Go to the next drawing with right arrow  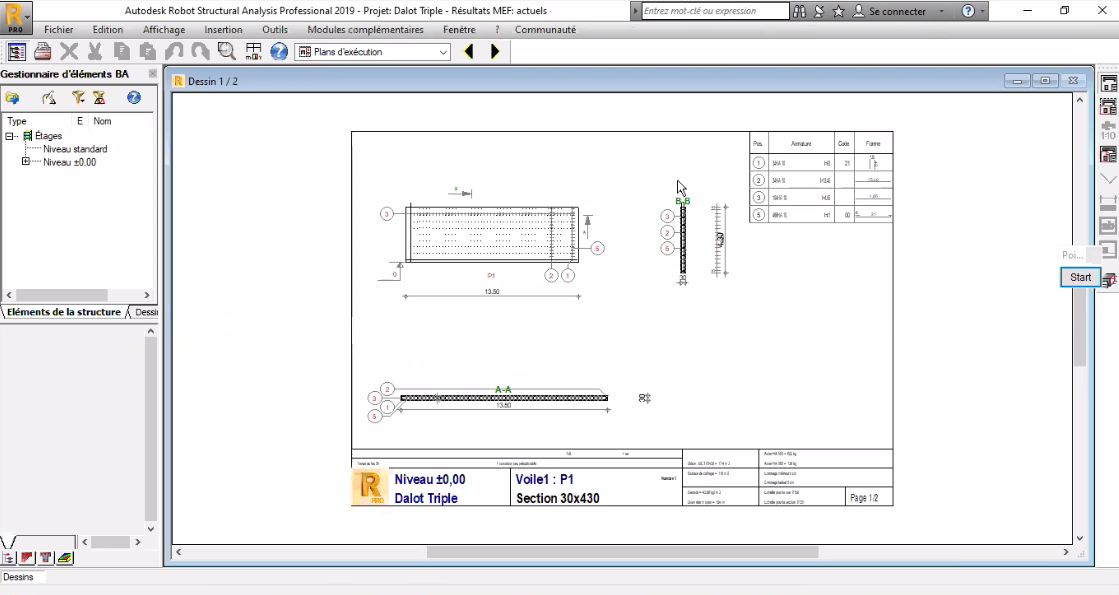(x=494, y=51)
